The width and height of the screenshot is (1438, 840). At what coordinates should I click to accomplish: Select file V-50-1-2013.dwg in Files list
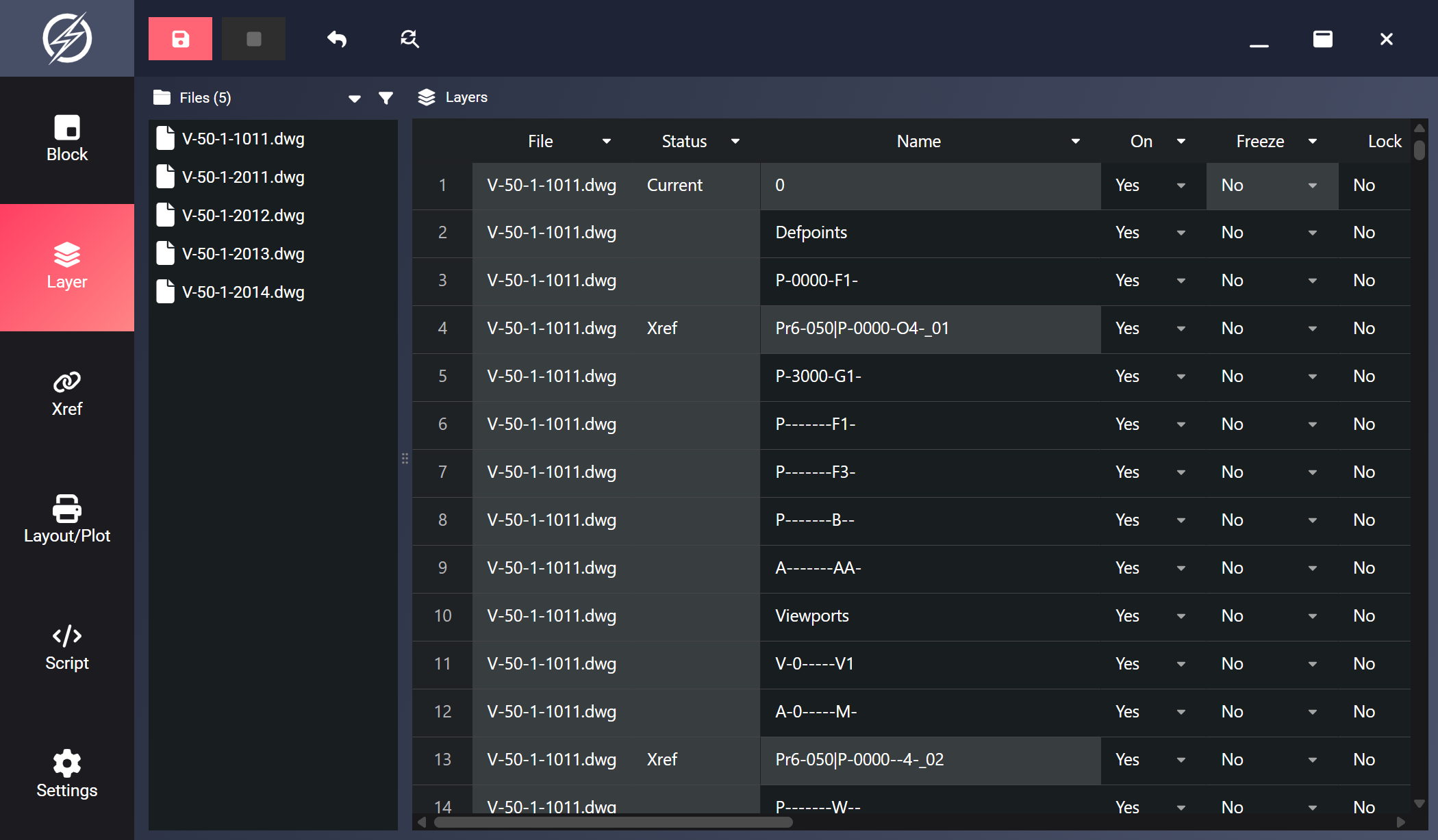click(273, 254)
